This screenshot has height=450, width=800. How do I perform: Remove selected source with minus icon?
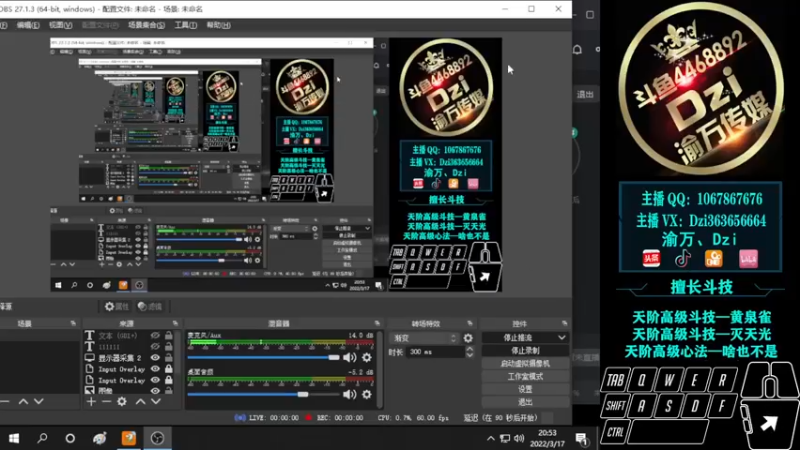(106, 402)
